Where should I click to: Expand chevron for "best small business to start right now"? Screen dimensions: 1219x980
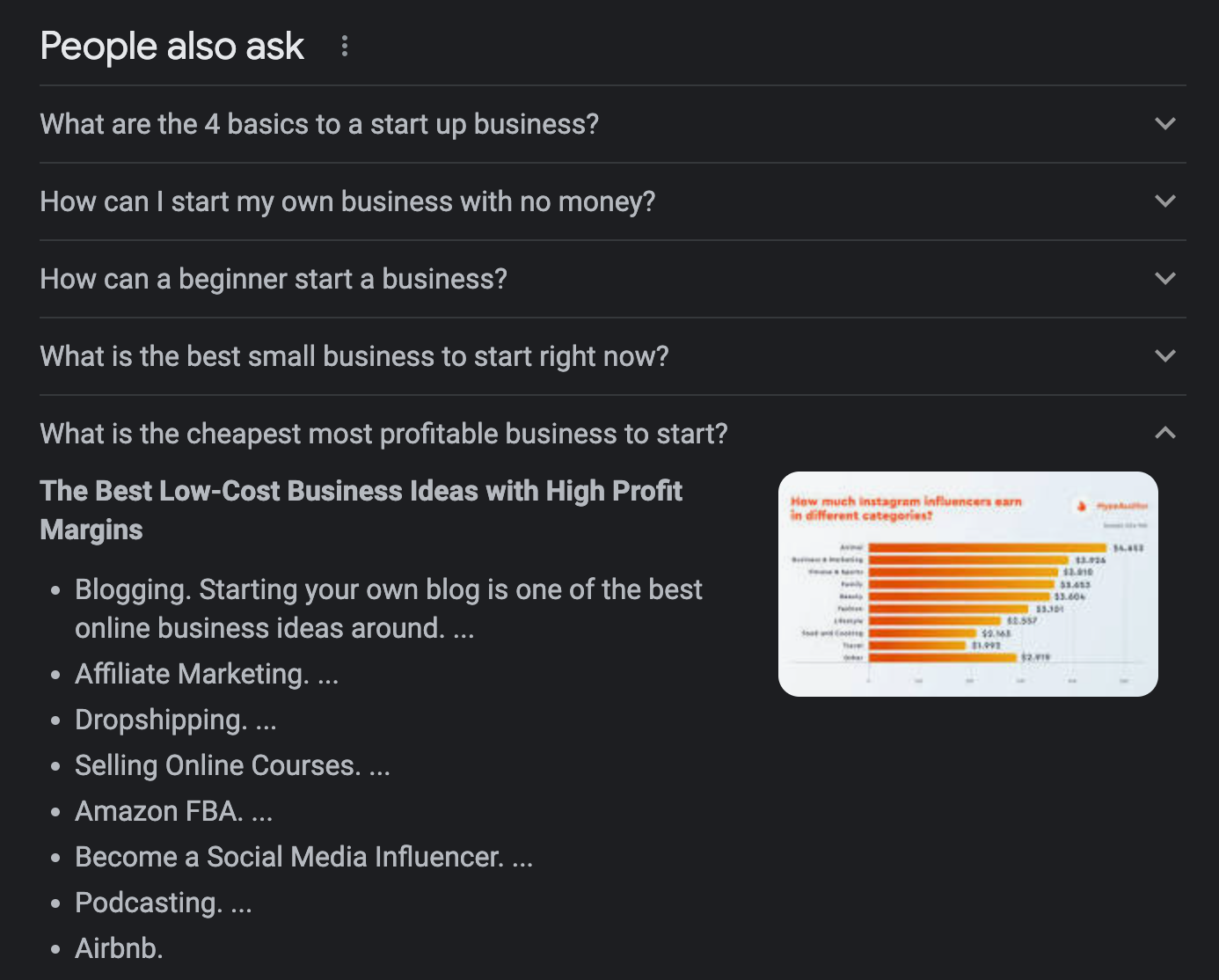coord(1164,356)
